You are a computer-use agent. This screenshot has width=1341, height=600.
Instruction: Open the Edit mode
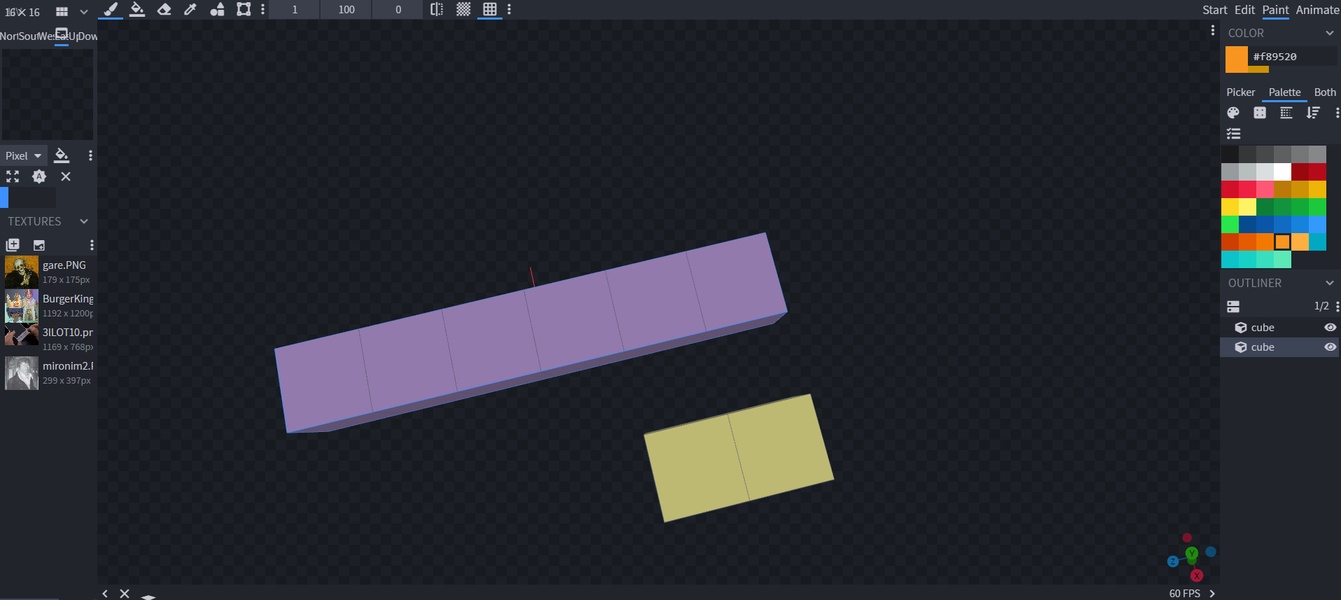pos(1244,10)
